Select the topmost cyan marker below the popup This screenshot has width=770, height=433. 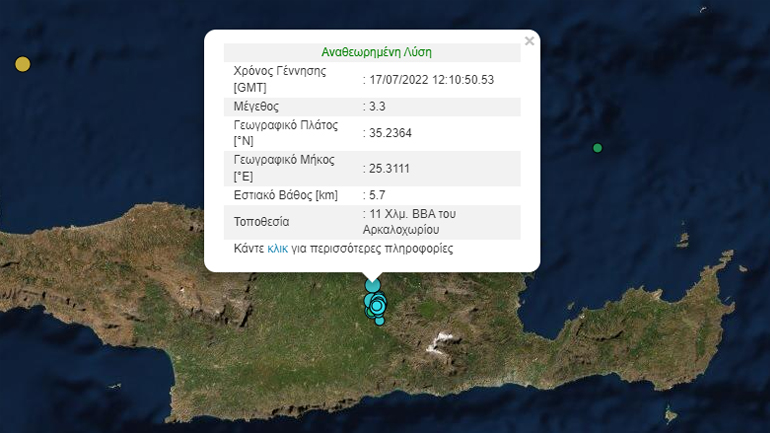(x=373, y=285)
